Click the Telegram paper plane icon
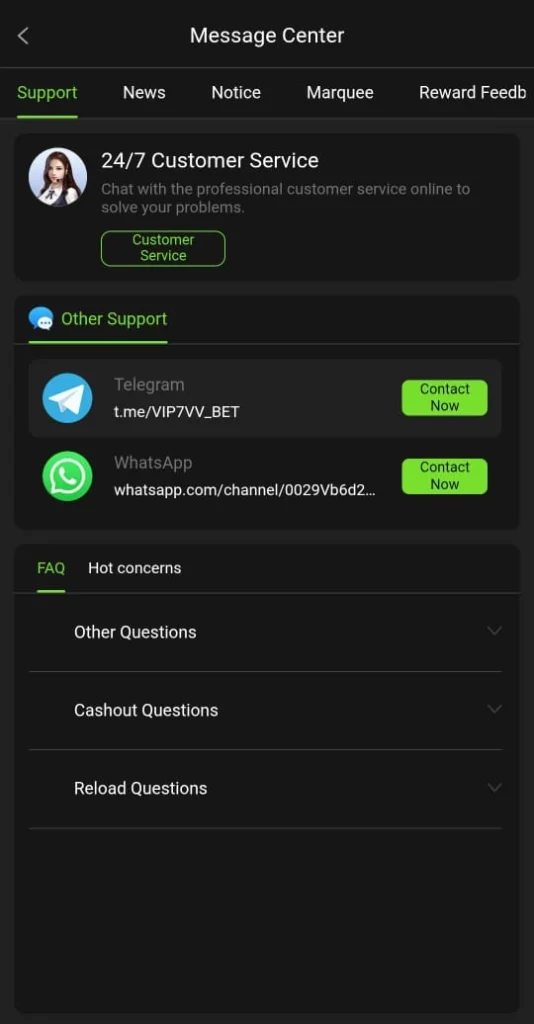Image resolution: width=534 pixels, height=1024 pixels. click(x=67, y=398)
